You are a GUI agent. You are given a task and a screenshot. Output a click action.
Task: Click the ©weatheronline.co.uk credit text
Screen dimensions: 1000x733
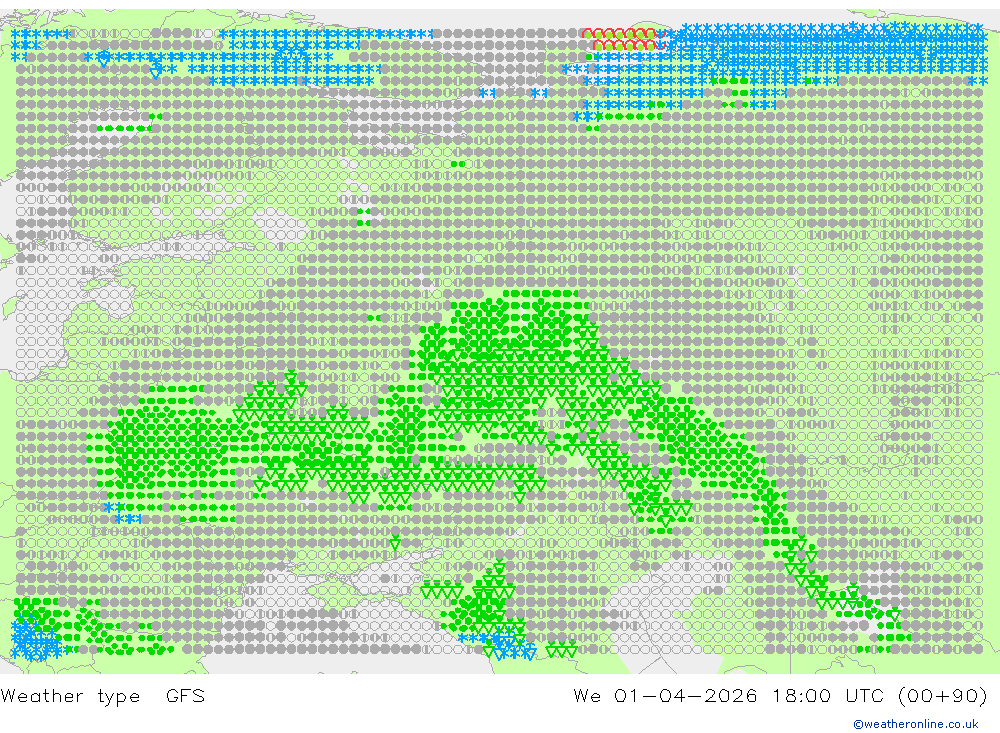pyautogui.click(x=916, y=724)
